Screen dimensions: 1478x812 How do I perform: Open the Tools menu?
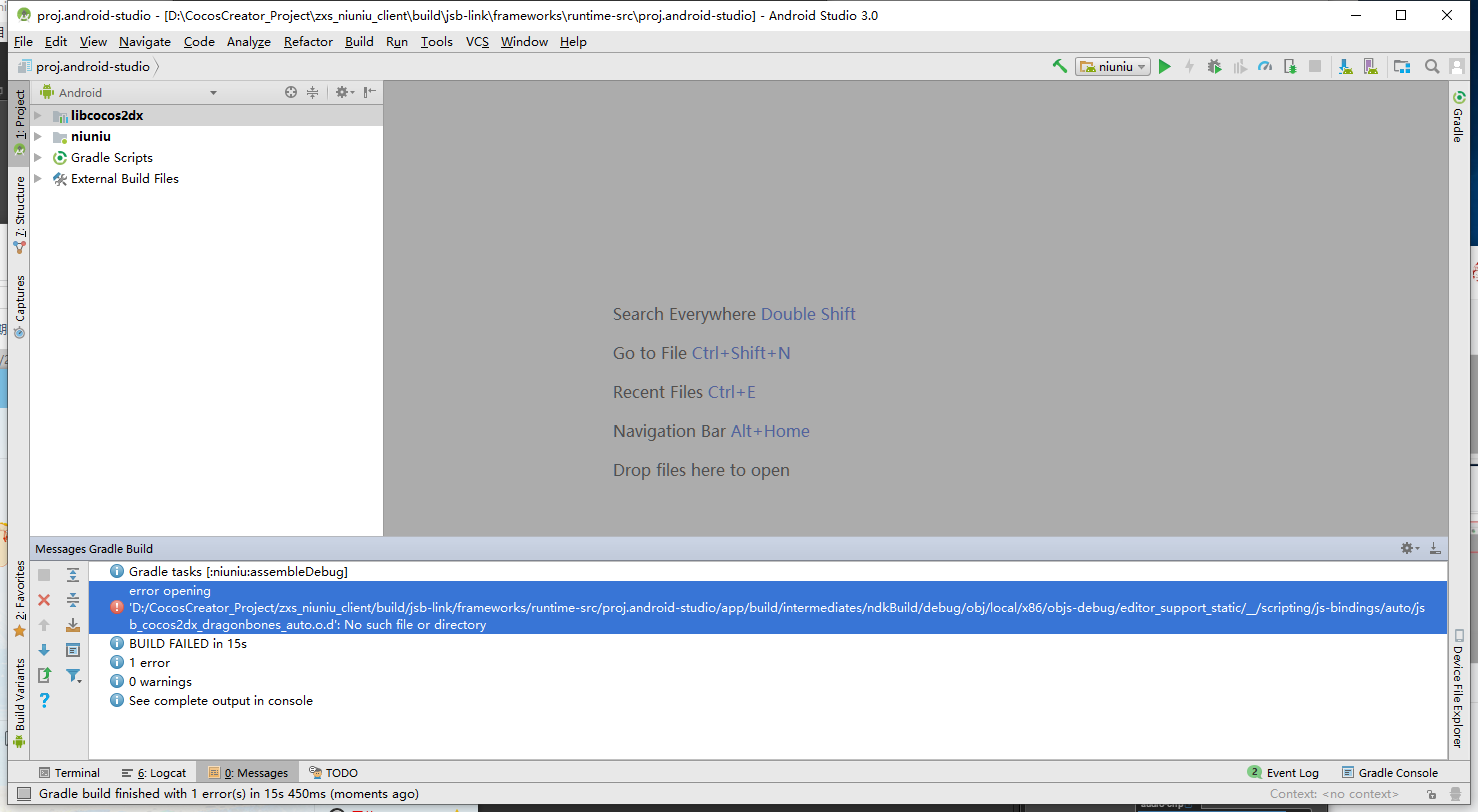click(x=437, y=42)
